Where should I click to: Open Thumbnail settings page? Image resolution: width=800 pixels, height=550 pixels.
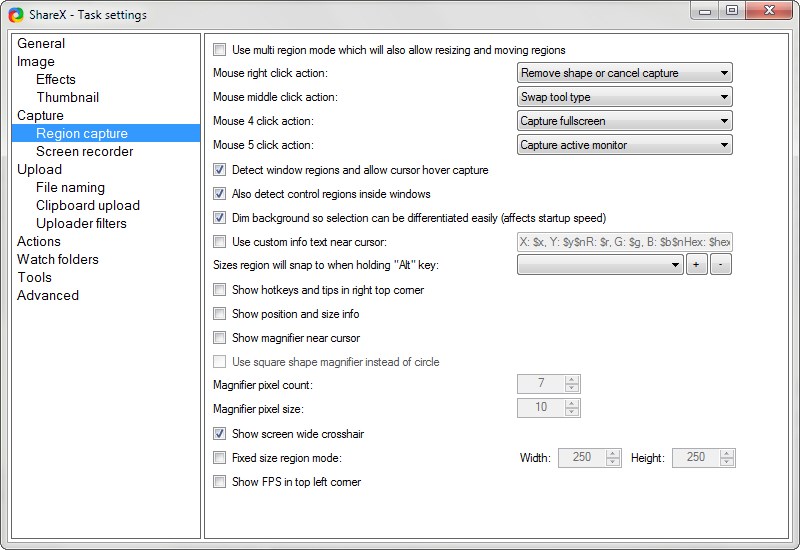tap(67, 97)
